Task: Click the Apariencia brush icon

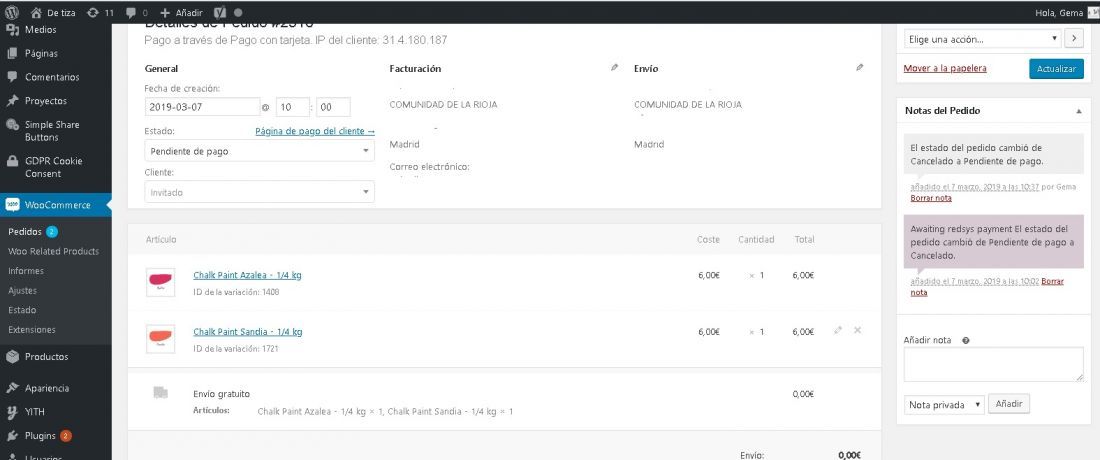Action: pyautogui.click(x=13, y=388)
